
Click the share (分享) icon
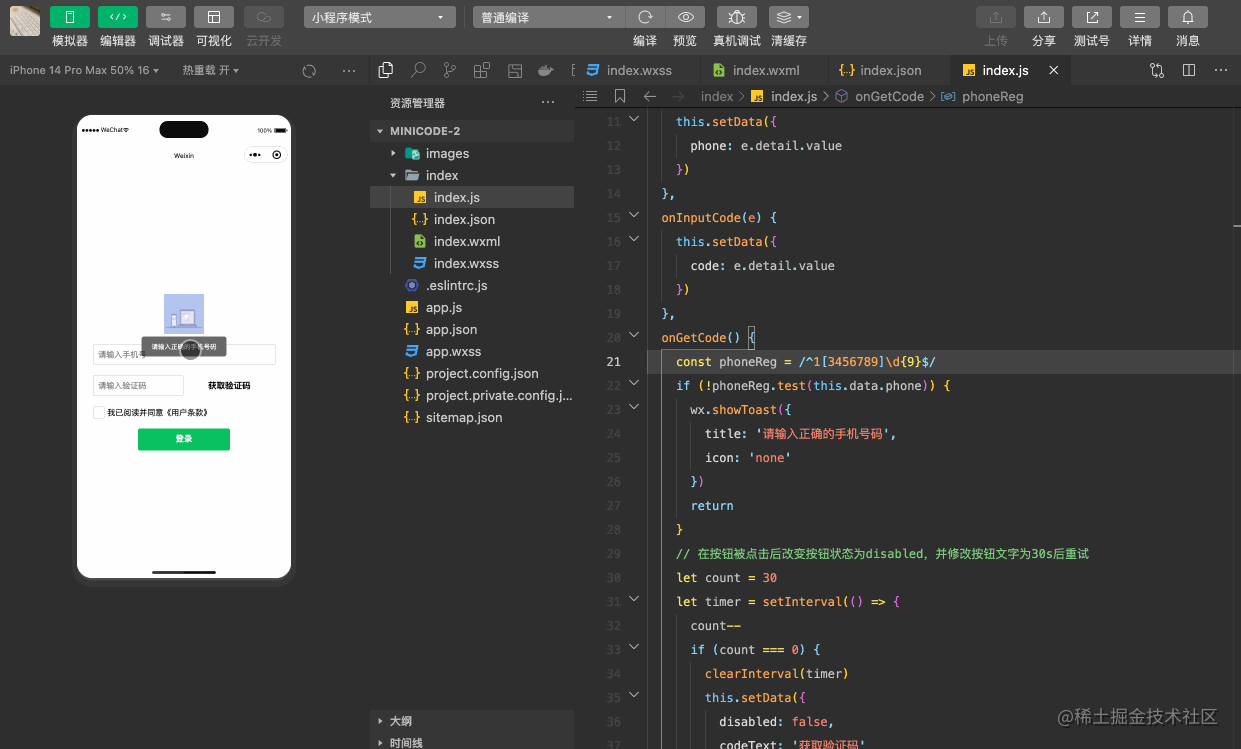coord(1044,18)
